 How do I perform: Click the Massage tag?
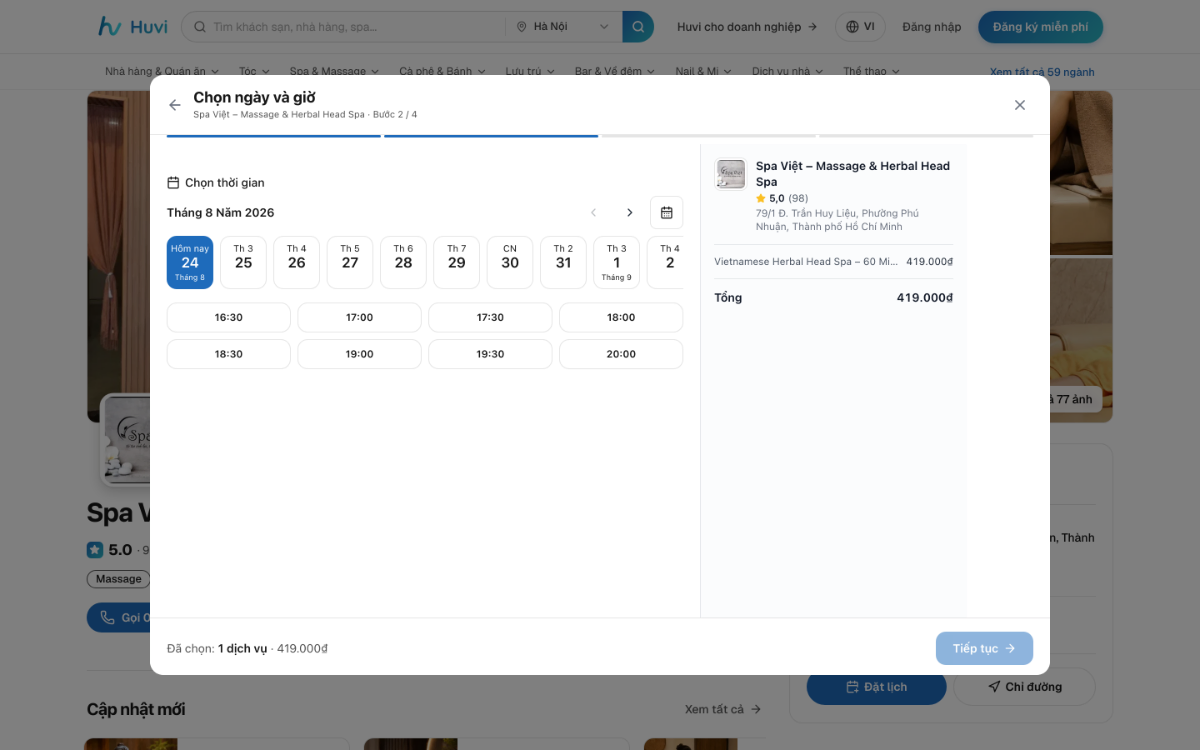119,579
